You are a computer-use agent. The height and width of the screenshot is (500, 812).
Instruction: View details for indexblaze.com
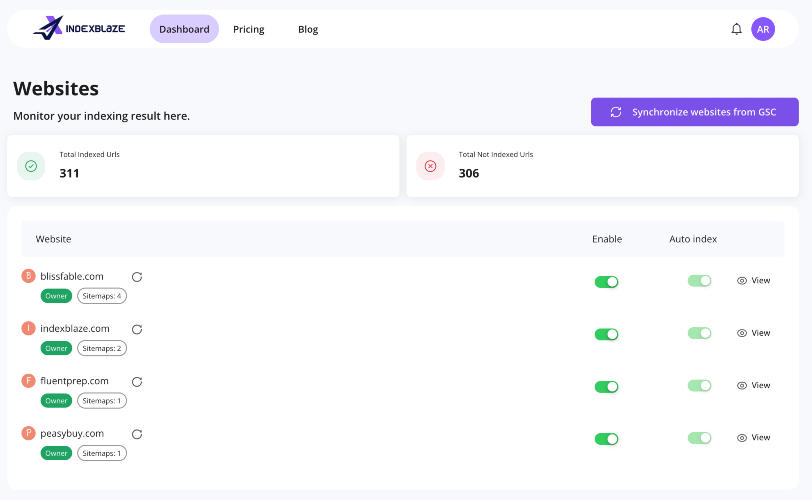pyautogui.click(x=753, y=333)
